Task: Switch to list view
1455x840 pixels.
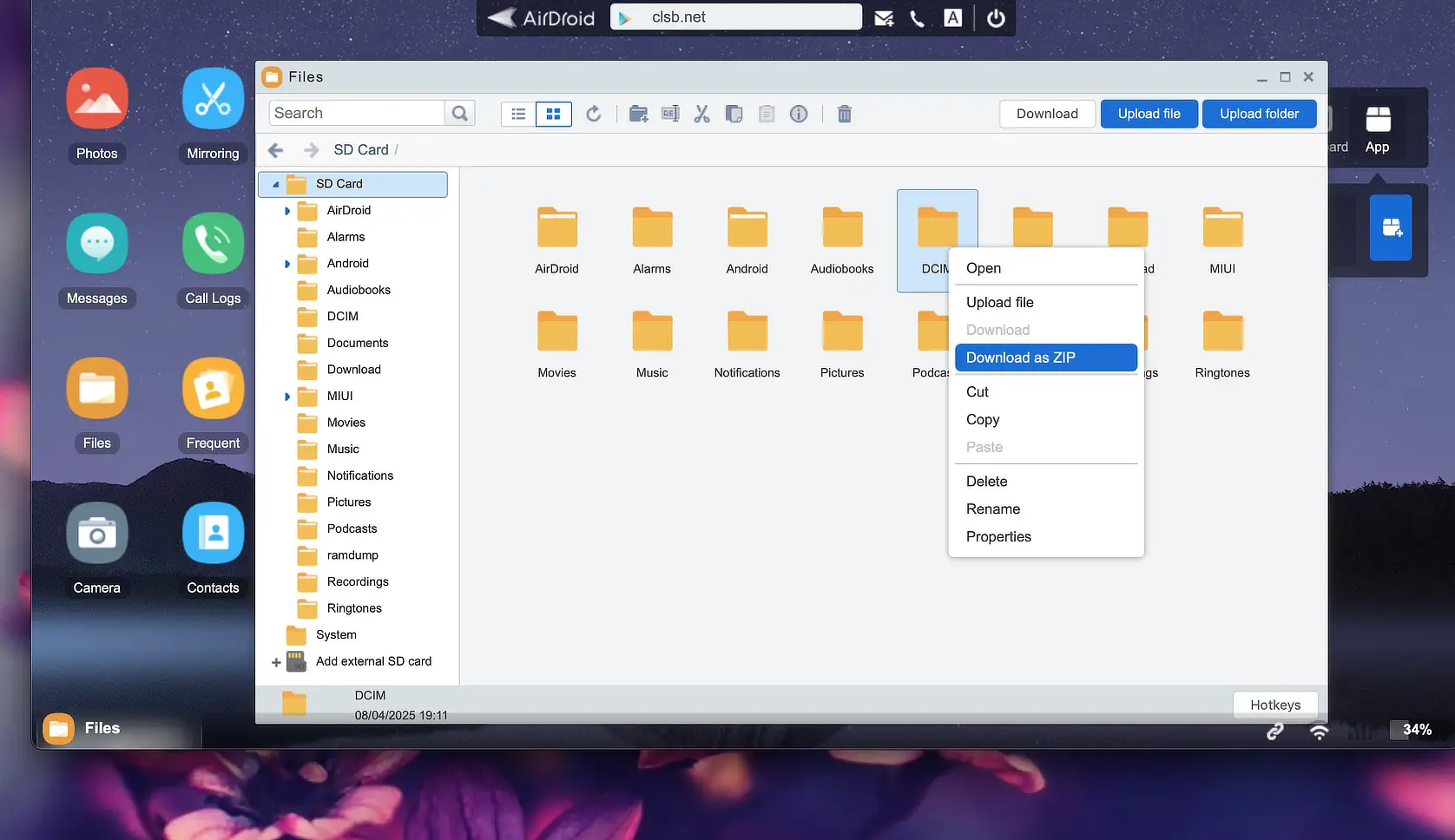Action: (x=518, y=114)
